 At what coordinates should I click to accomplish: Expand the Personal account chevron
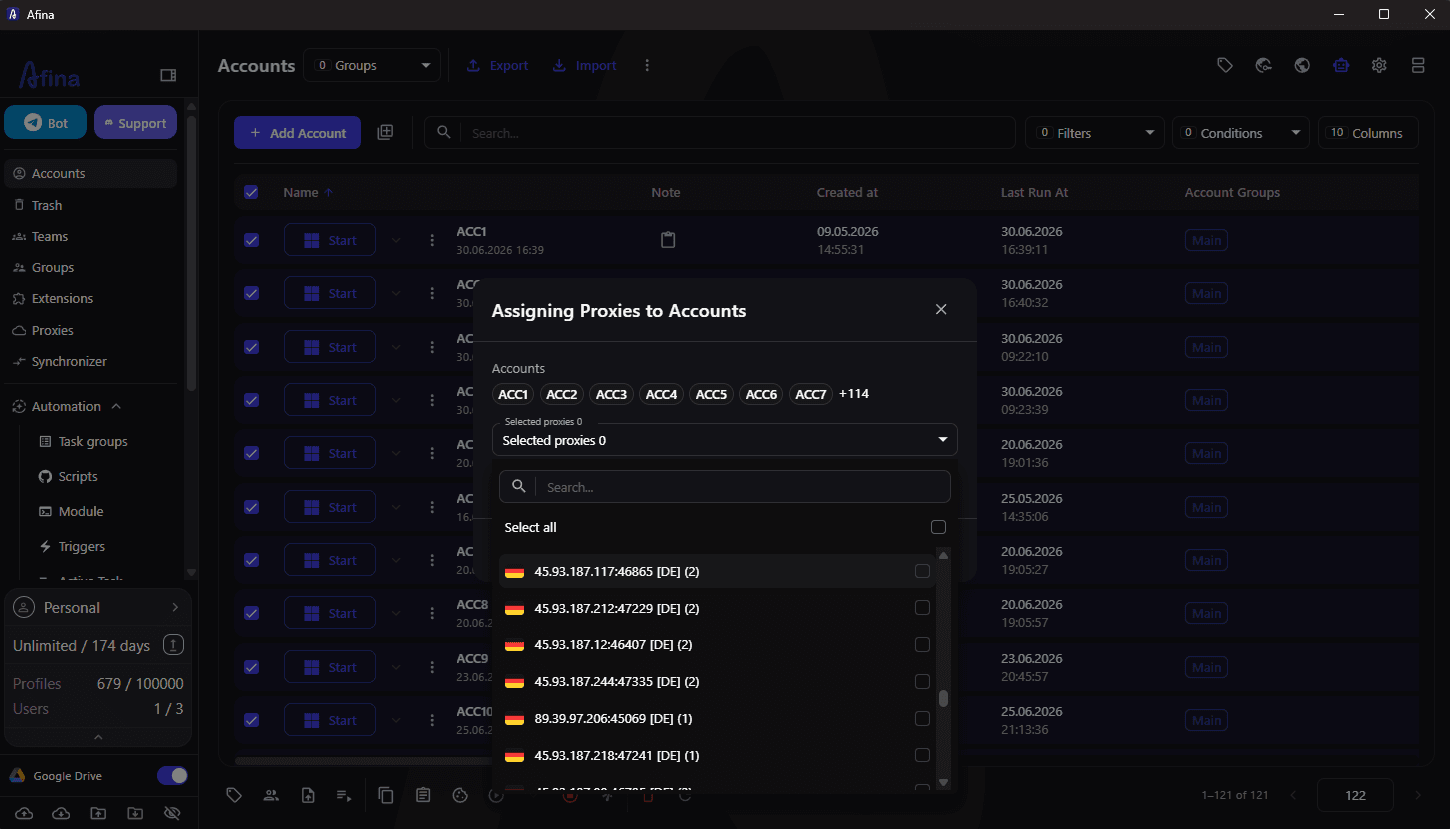(175, 607)
